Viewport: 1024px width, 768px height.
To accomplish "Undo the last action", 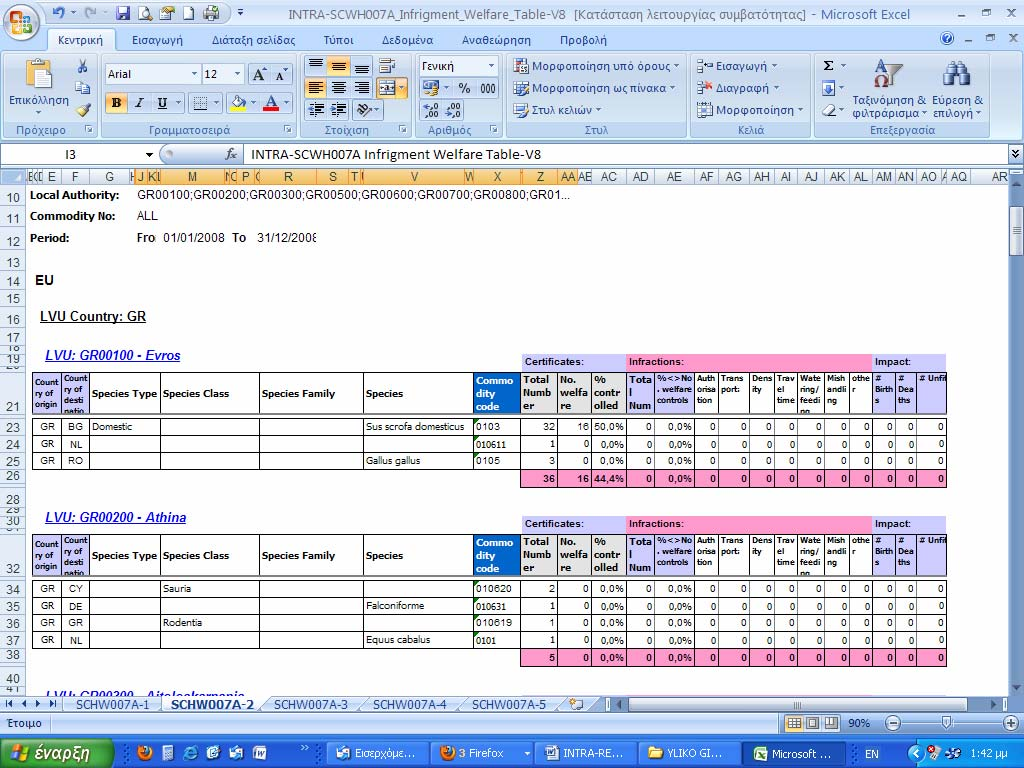I will pyautogui.click(x=58, y=12).
